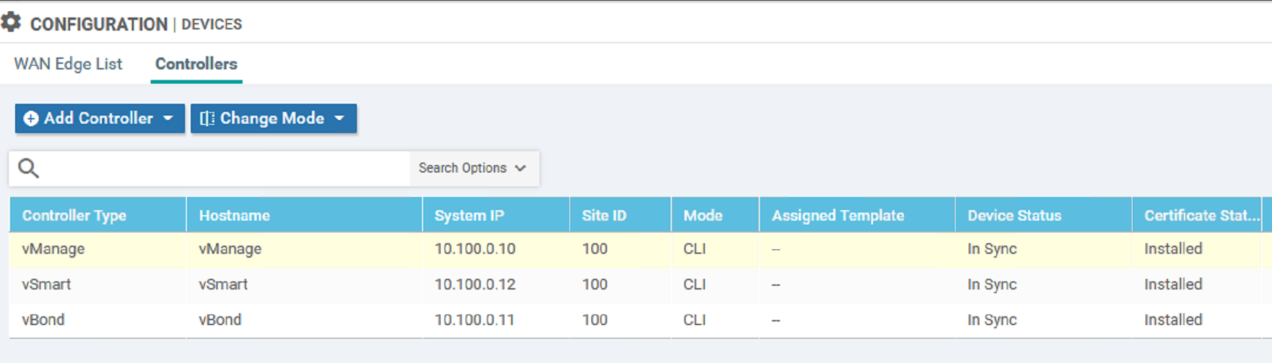Click Installed certificate in vSmart row
Image resolution: width=1272 pixels, height=363 pixels.
(x=1173, y=285)
